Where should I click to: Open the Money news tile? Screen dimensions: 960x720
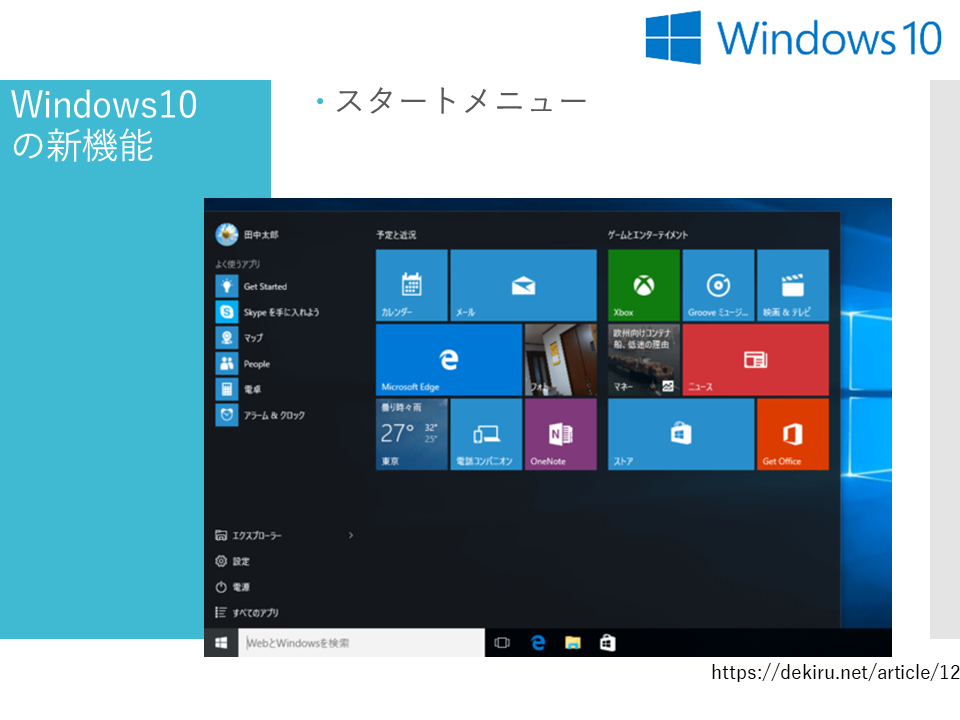(x=643, y=359)
